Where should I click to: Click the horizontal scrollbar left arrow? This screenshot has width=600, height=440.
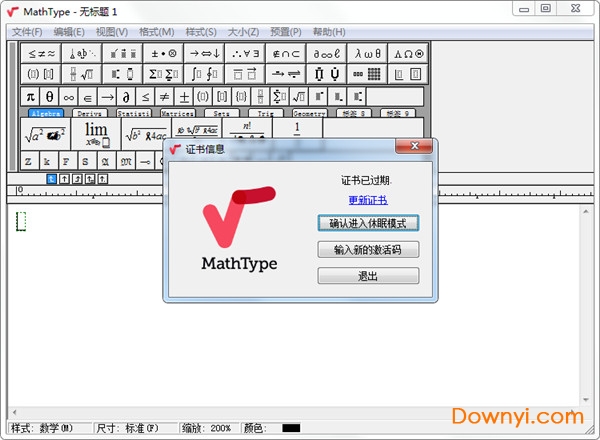coord(14,412)
